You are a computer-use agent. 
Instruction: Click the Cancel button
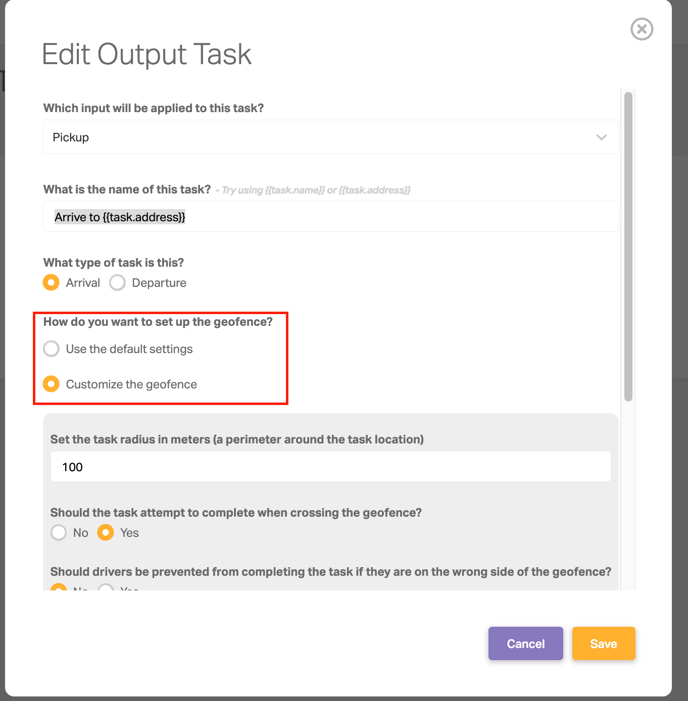pos(525,643)
